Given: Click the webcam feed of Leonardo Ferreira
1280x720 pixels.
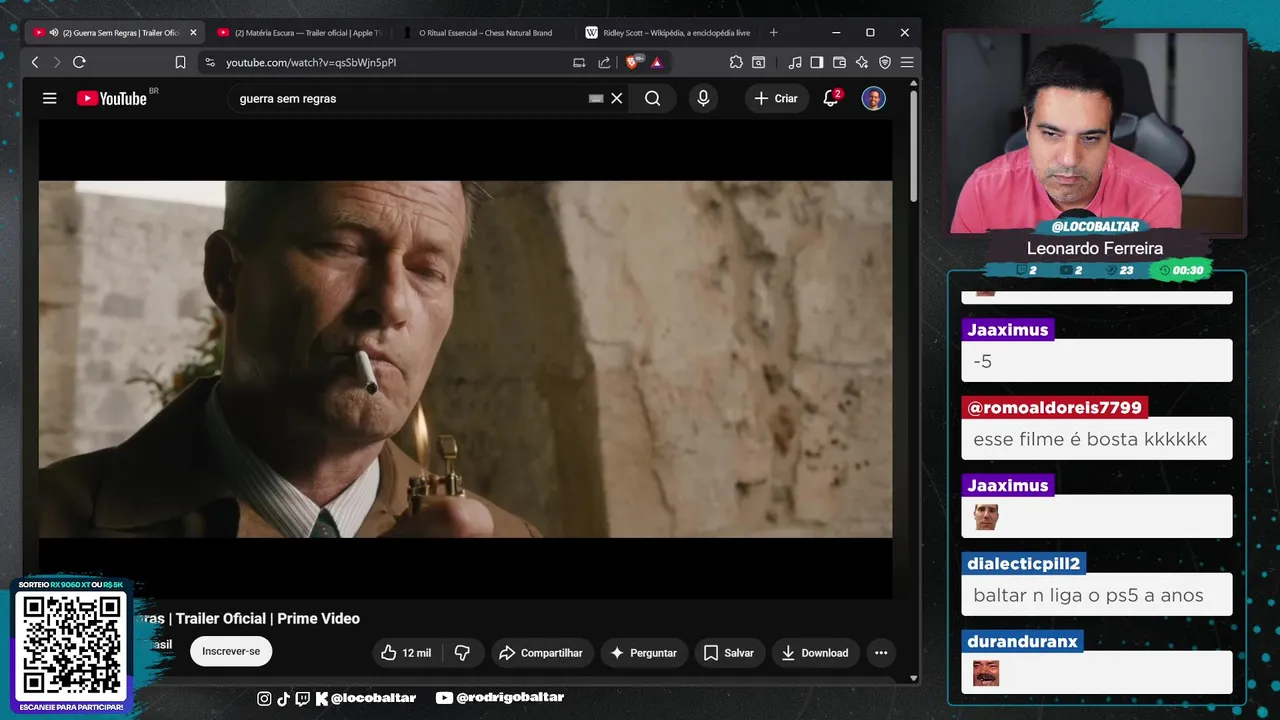Looking at the screenshot, I should (x=1094, y=131).
